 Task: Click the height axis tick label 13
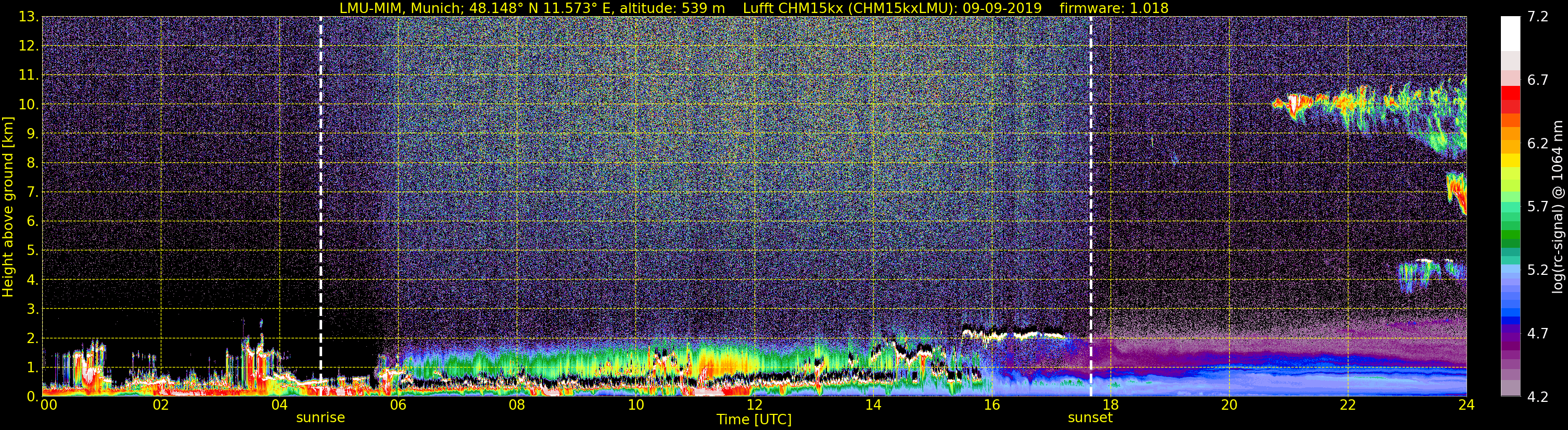pos(28,17)
